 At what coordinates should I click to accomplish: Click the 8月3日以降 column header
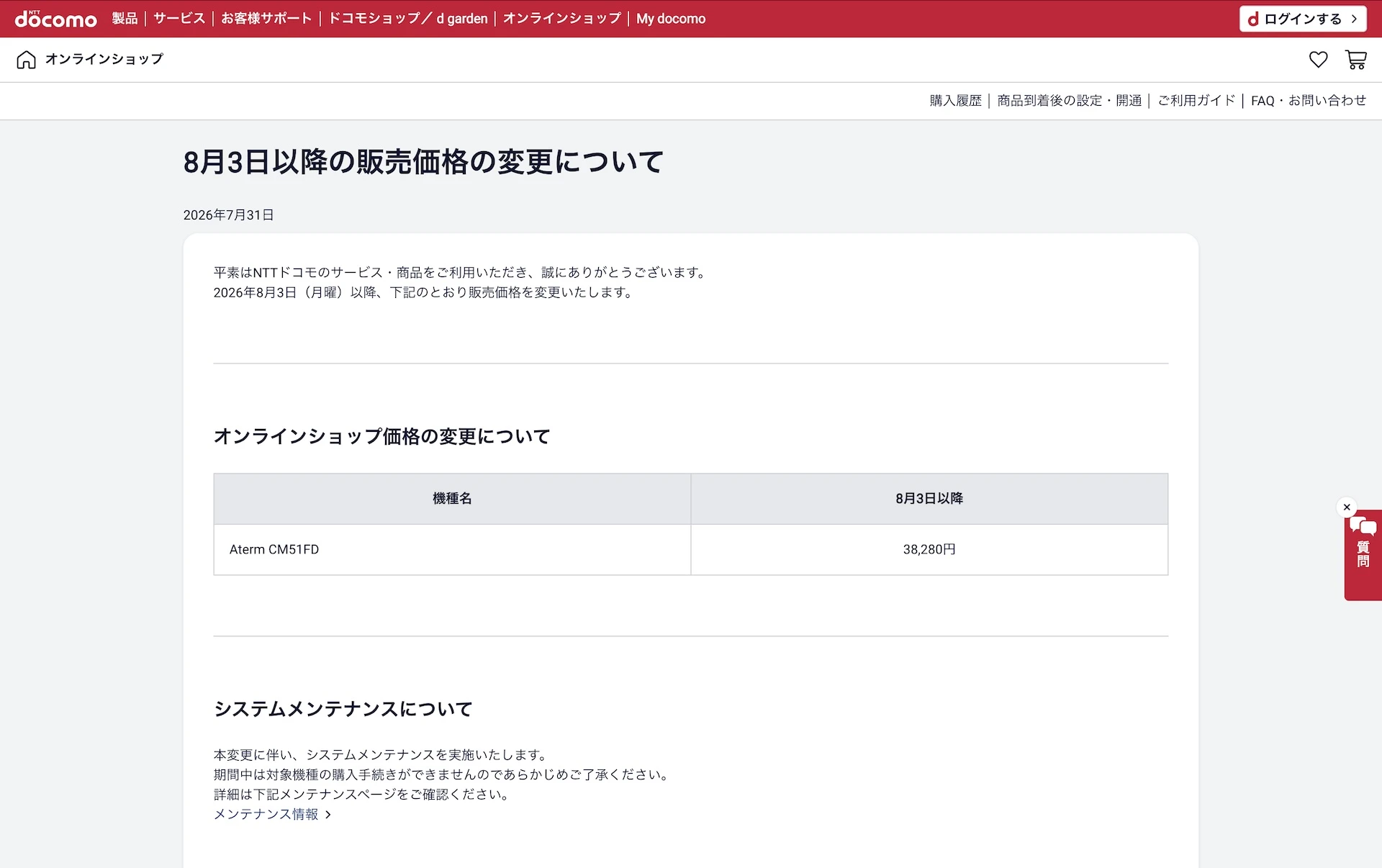(929, 499)
